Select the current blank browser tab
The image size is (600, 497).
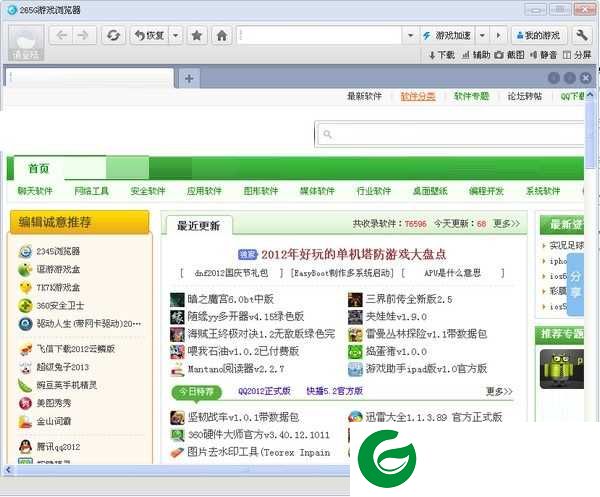click(x=89, y=78)
